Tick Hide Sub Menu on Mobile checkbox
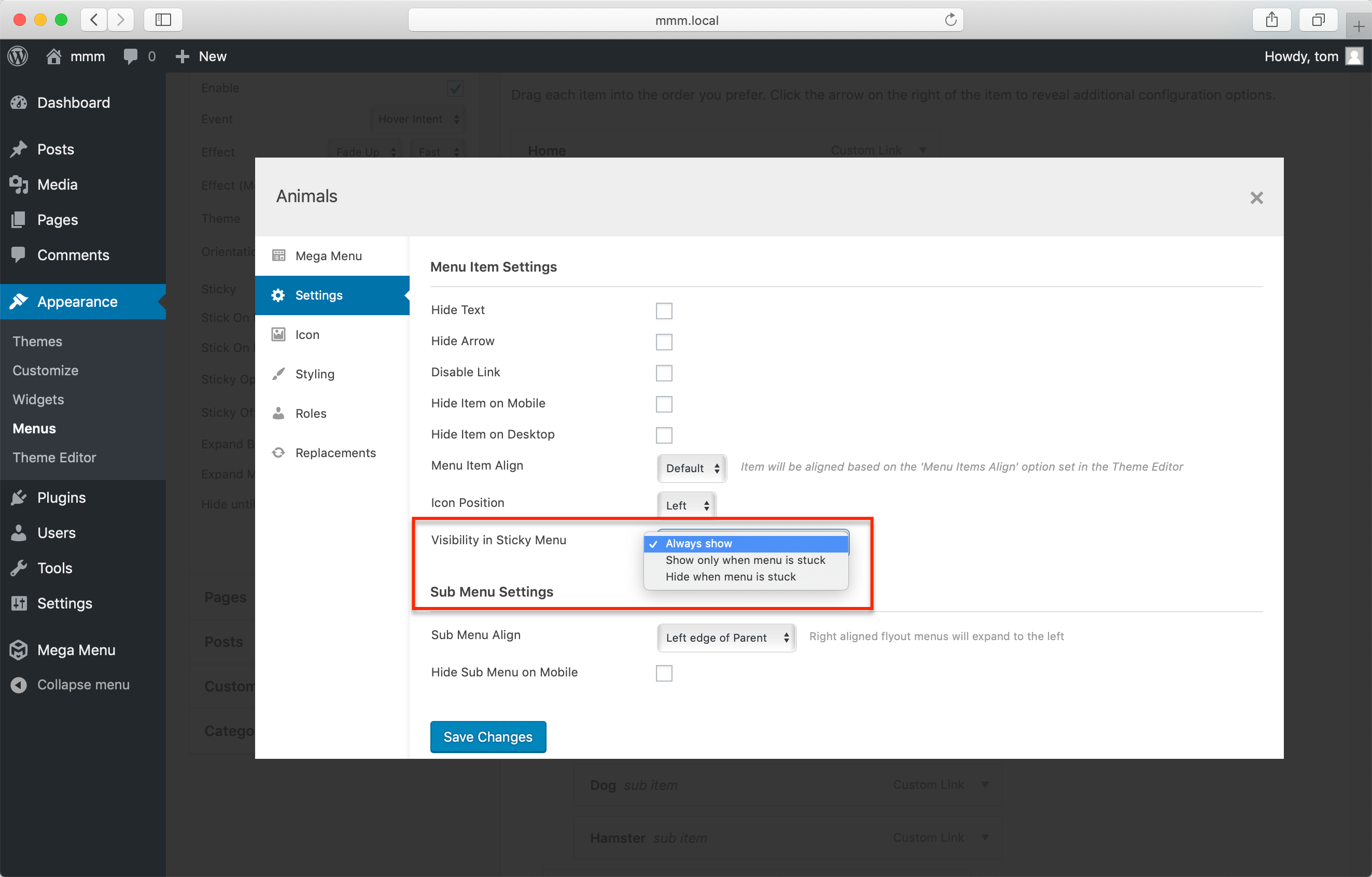Viewport: 1372px width, 877px height. click(x=664, y=673)
